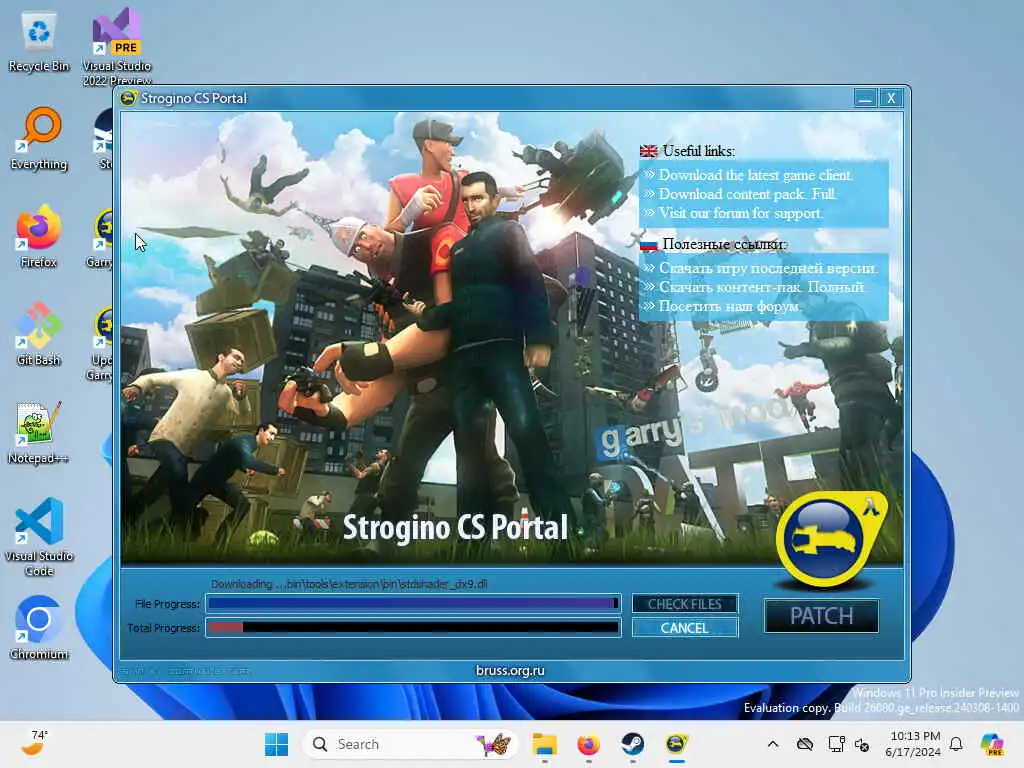This screenshot has height=768, width=1024.
Task: Minimize the Strogino CS Portal window
Action: pos(865,98)
